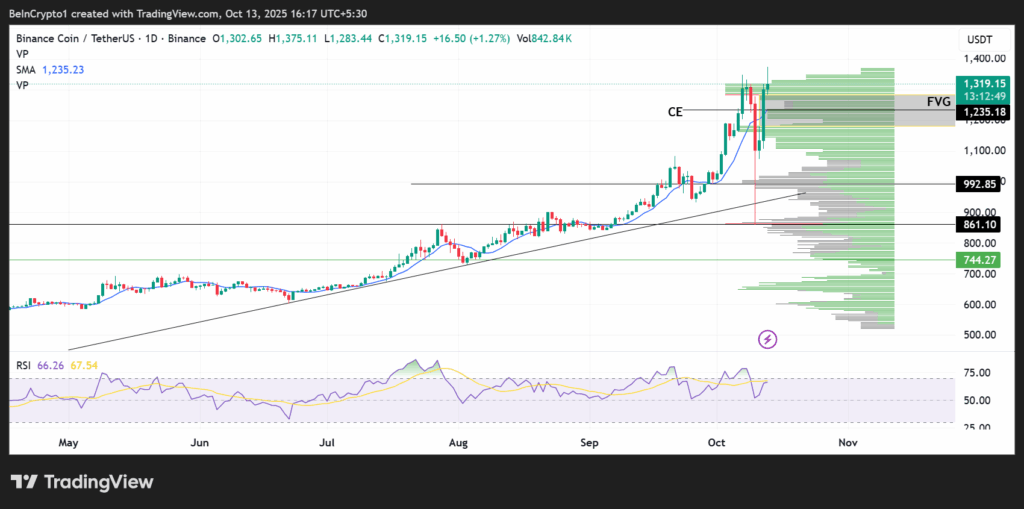Toggle the first VP indicator legend
The image size is (1024, 509).
22,54
